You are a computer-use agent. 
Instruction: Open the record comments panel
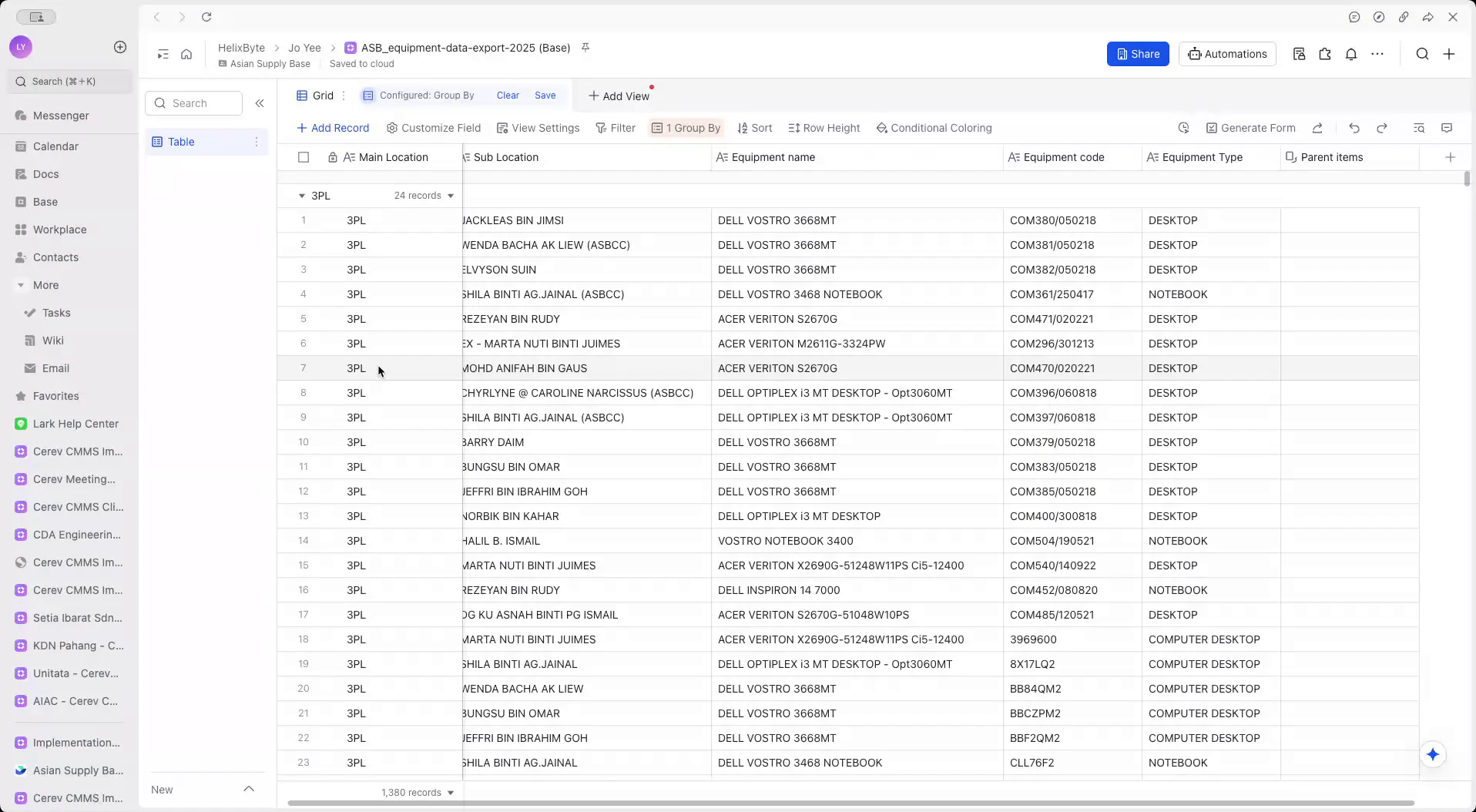1447,128
